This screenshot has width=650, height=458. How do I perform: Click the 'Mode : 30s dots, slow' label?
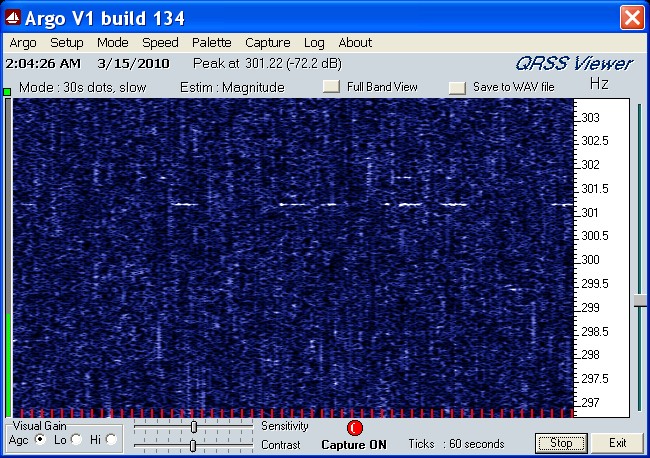82,87
